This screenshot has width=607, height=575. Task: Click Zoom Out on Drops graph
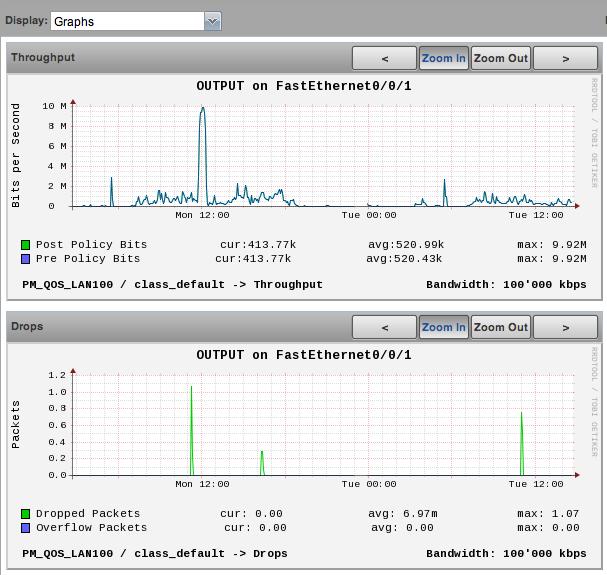(501, 328)
